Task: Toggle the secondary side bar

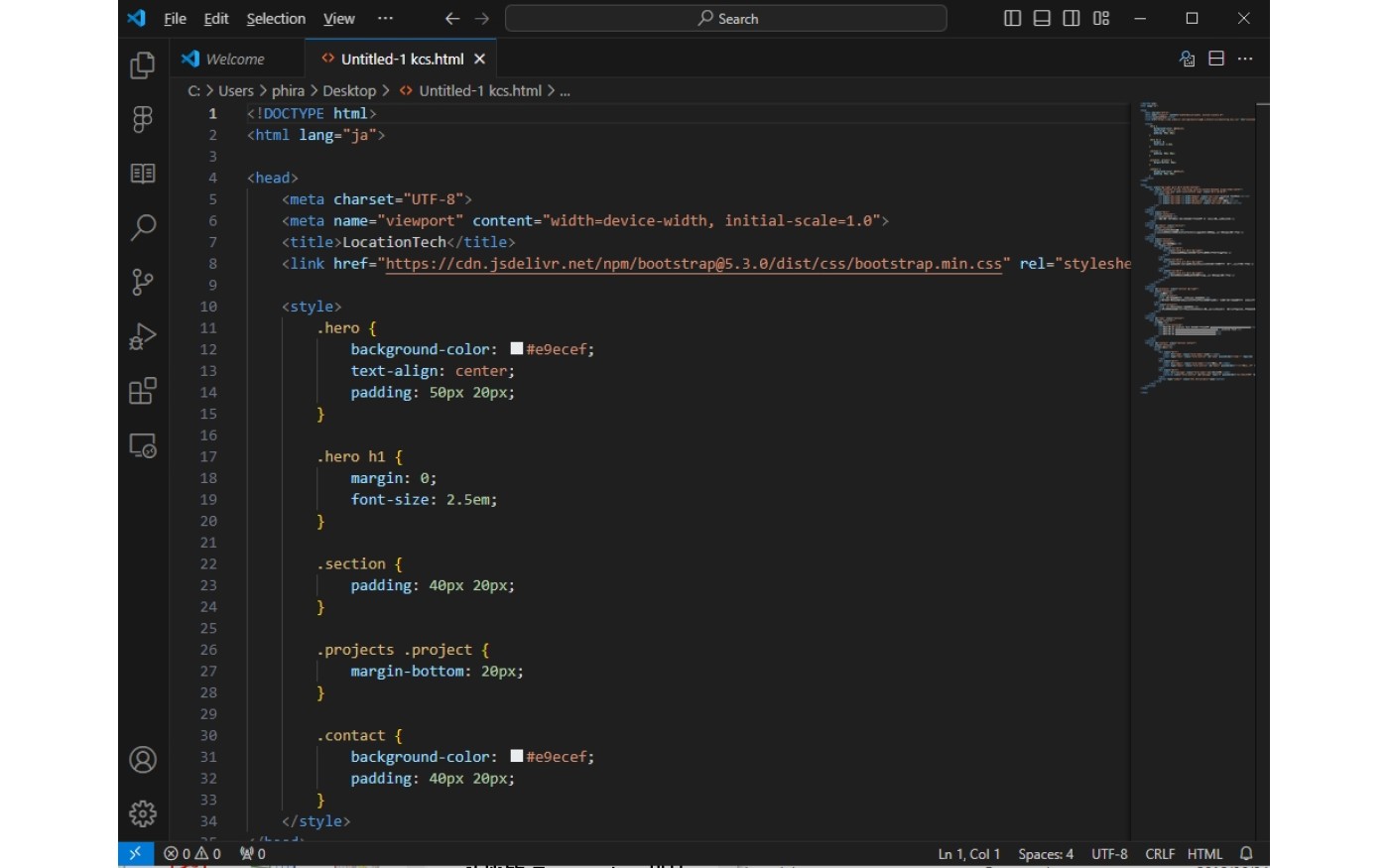Action: pos(1072,18)
